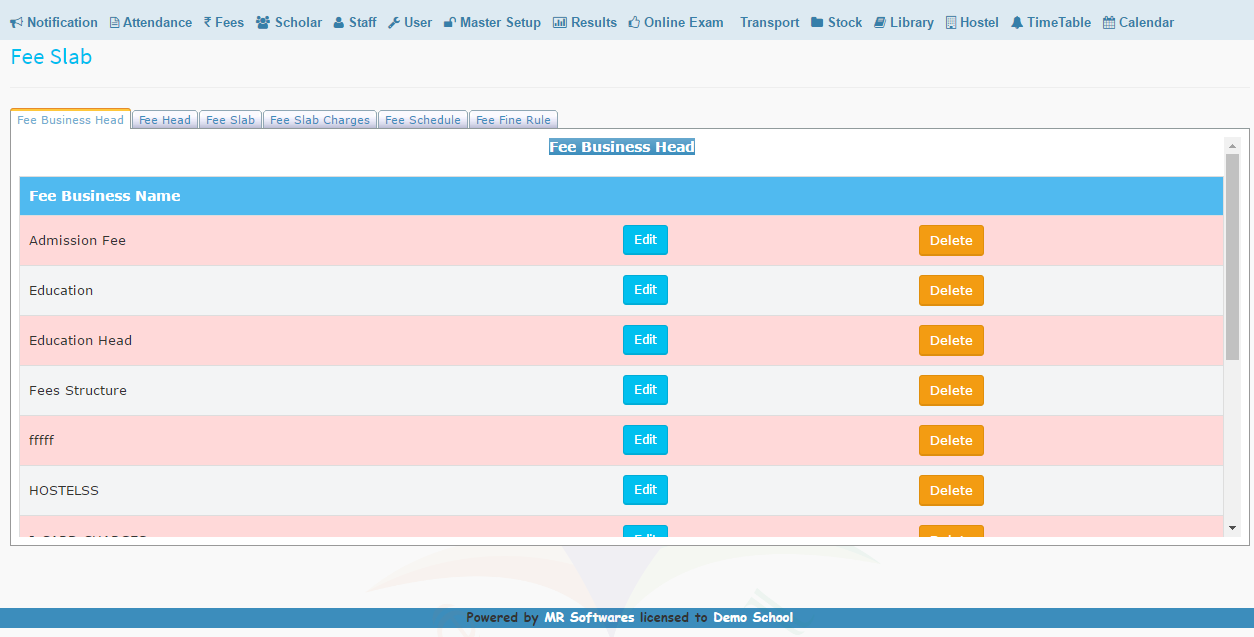1254x637 pixels.
Task: Click the Library book icon
Action: [x=880, y=23]
